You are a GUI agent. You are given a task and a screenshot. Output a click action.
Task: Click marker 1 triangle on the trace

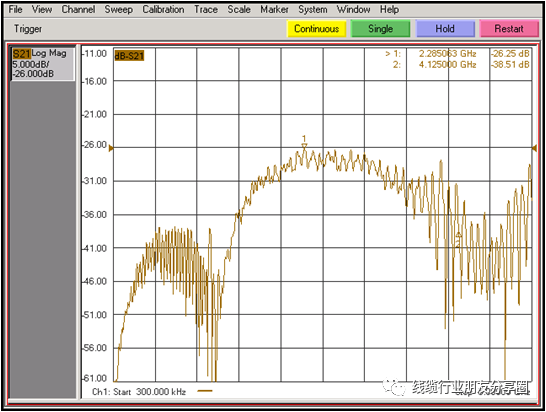304,146
